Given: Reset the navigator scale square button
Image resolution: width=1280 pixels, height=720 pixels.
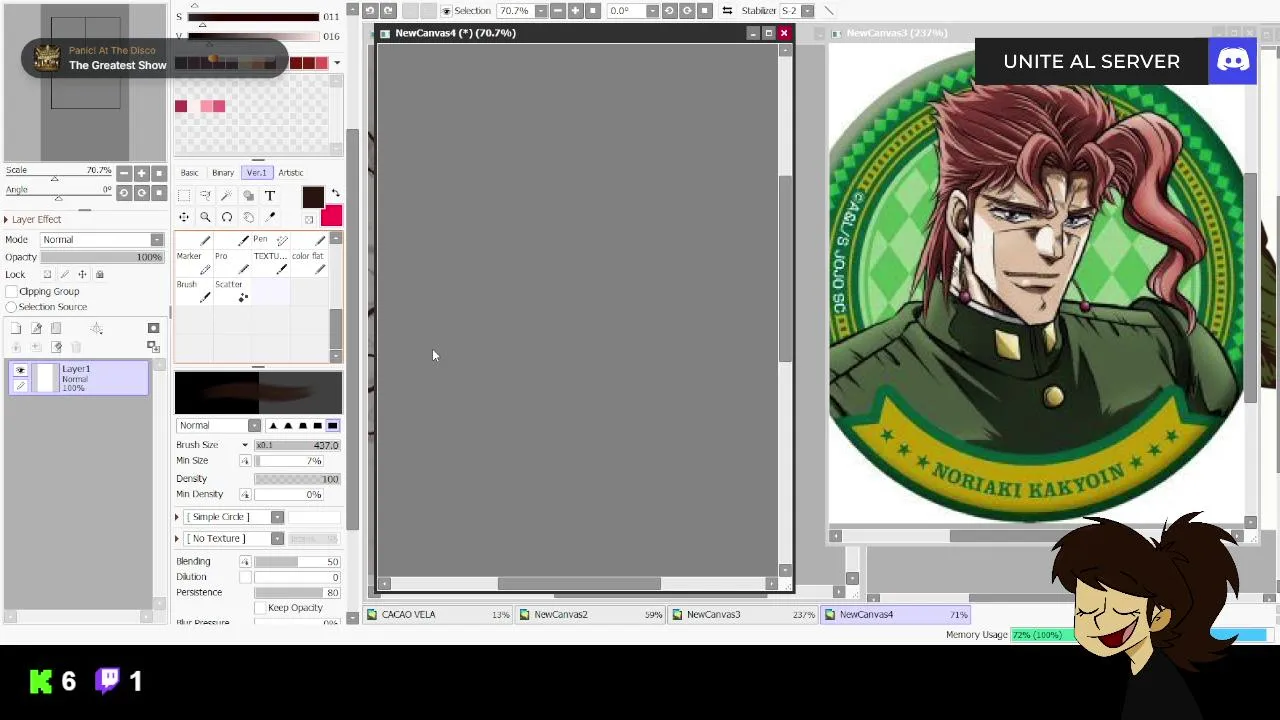Looking at the screenshot, I should [159, 174].
